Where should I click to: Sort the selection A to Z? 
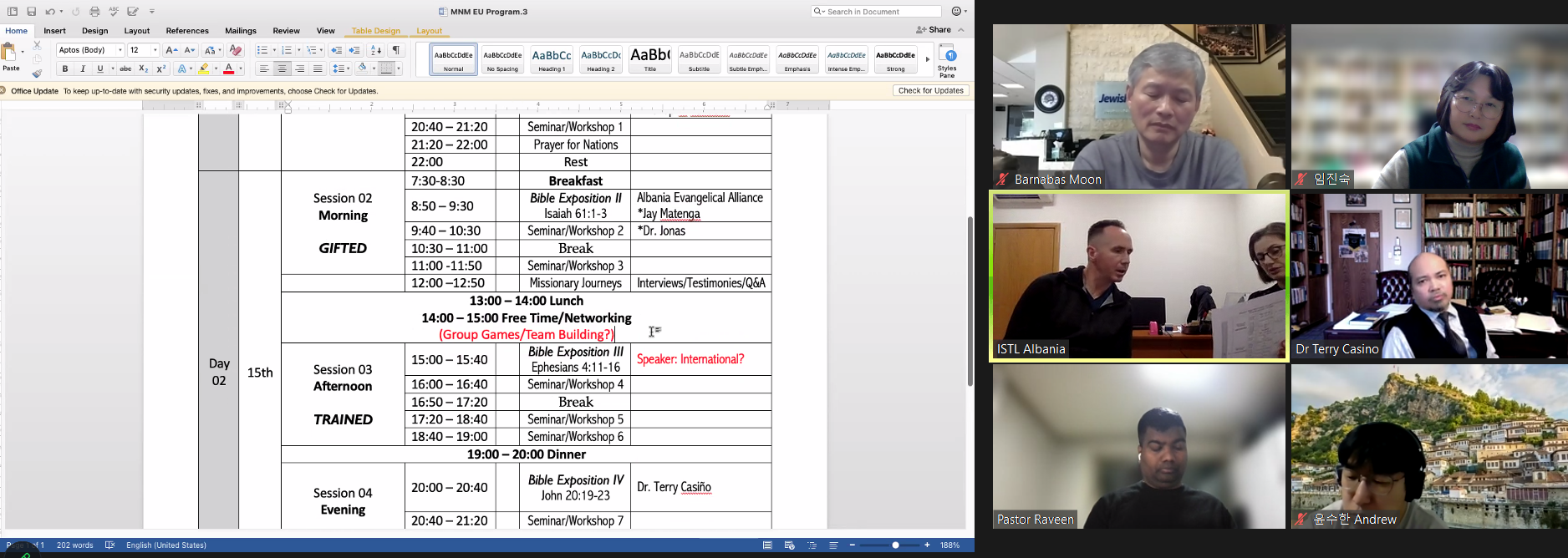coord(376,50)
